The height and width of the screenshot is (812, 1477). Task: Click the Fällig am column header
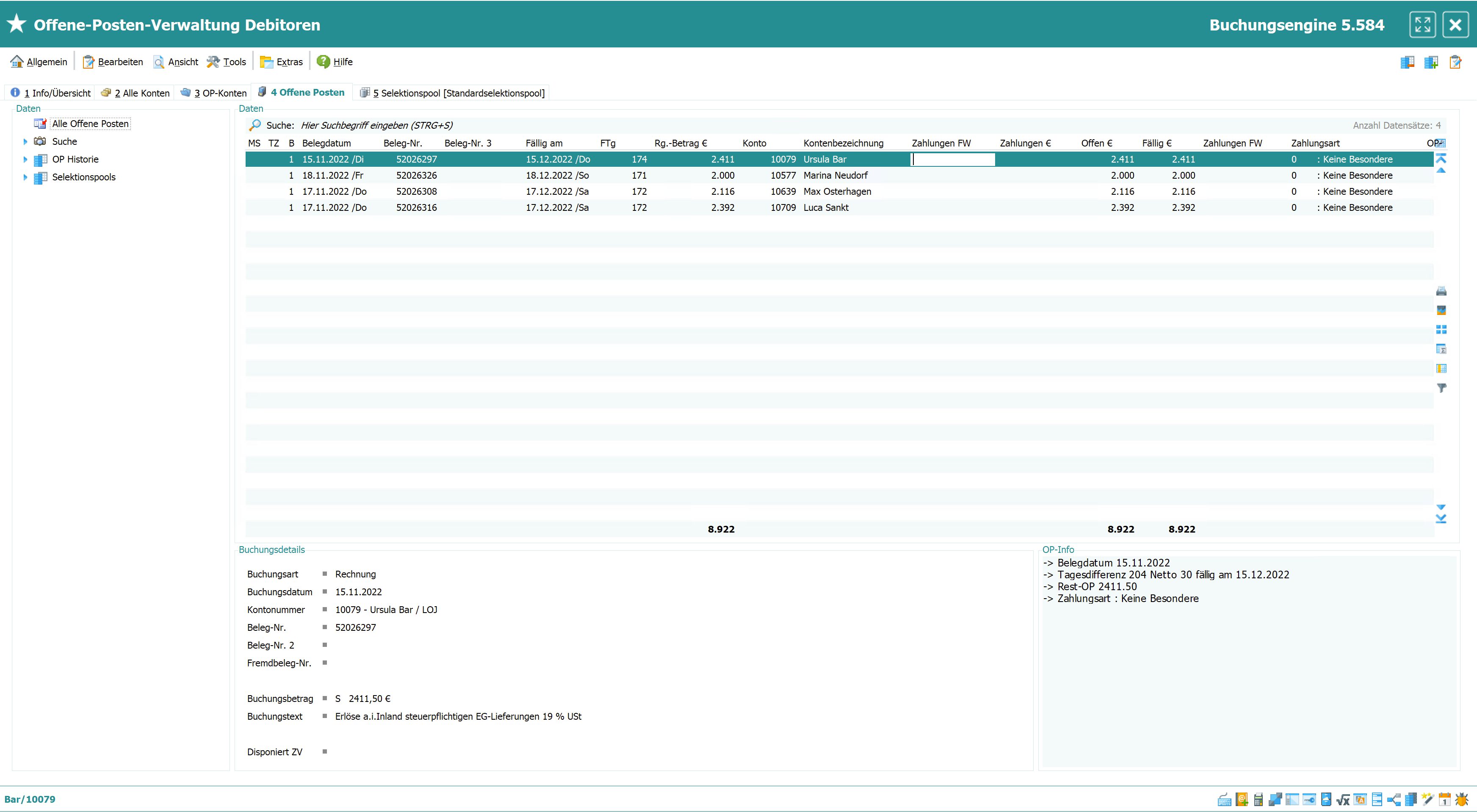coord(544,143)
